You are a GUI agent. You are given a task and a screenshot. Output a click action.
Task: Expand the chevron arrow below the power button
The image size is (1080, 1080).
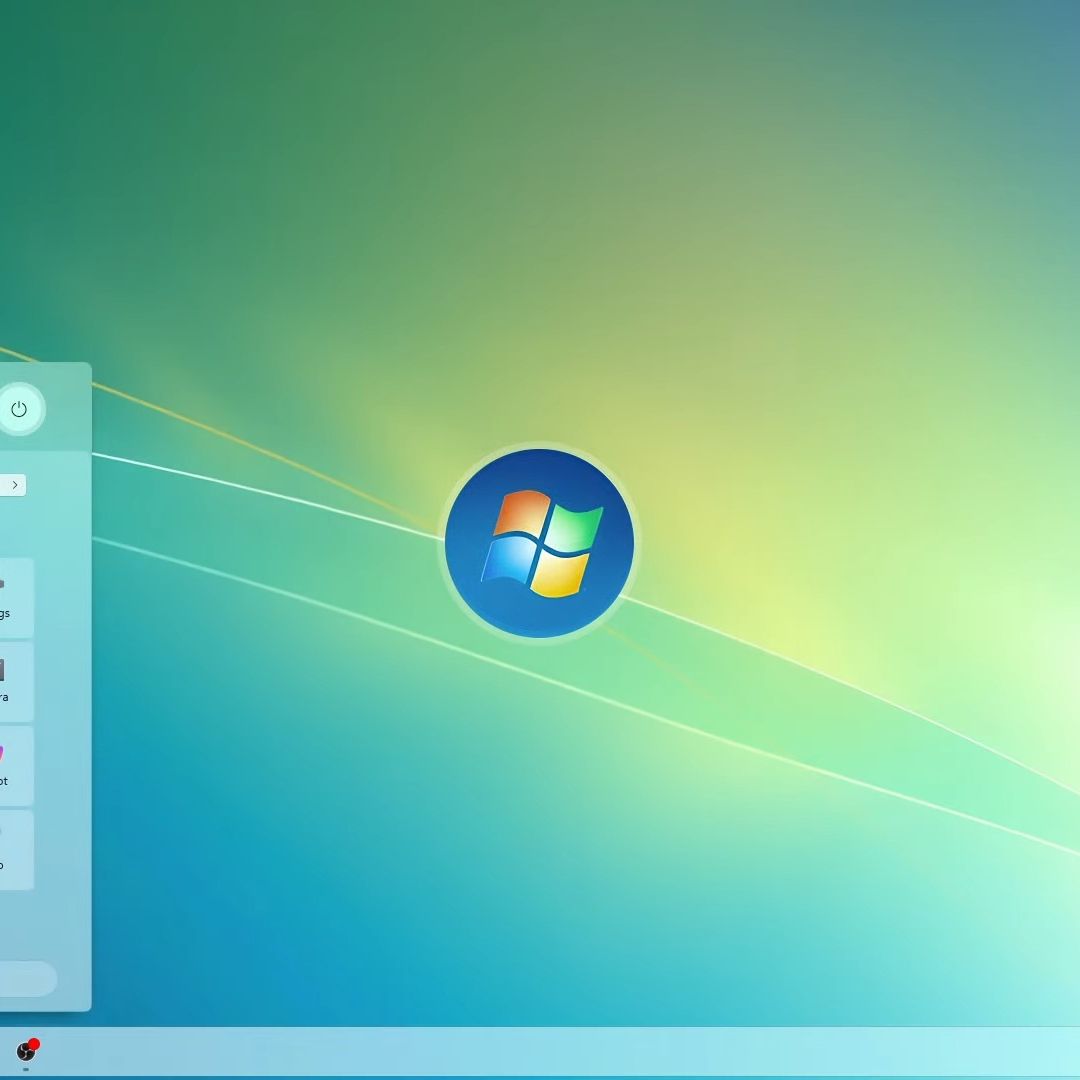coord(13,485)
